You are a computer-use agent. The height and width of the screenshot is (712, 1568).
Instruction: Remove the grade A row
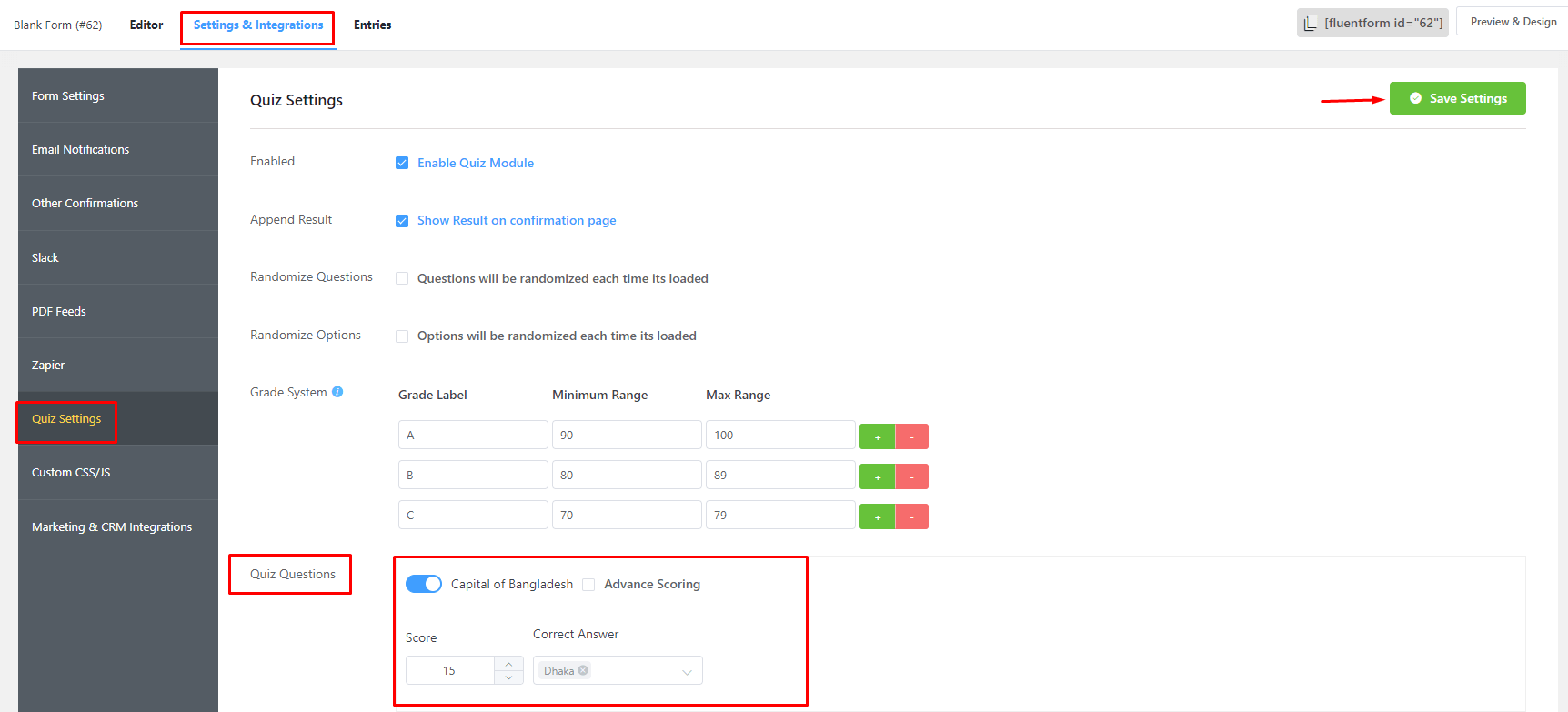911,436
